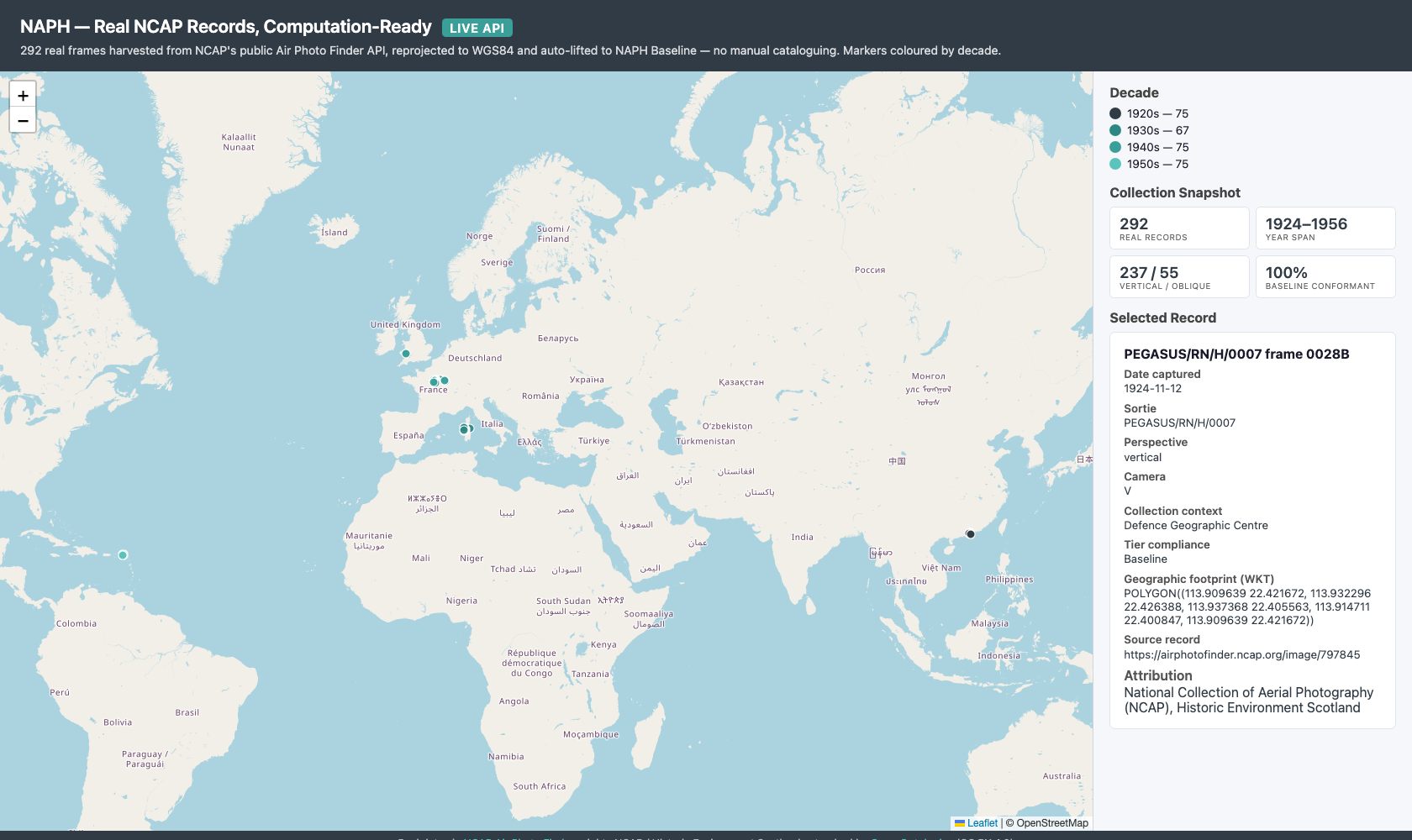Viewport: 1412px width, 840px height.
Task: Click the '1924–1956 Year Span' snapshot card
Action: click(1325, 228)
